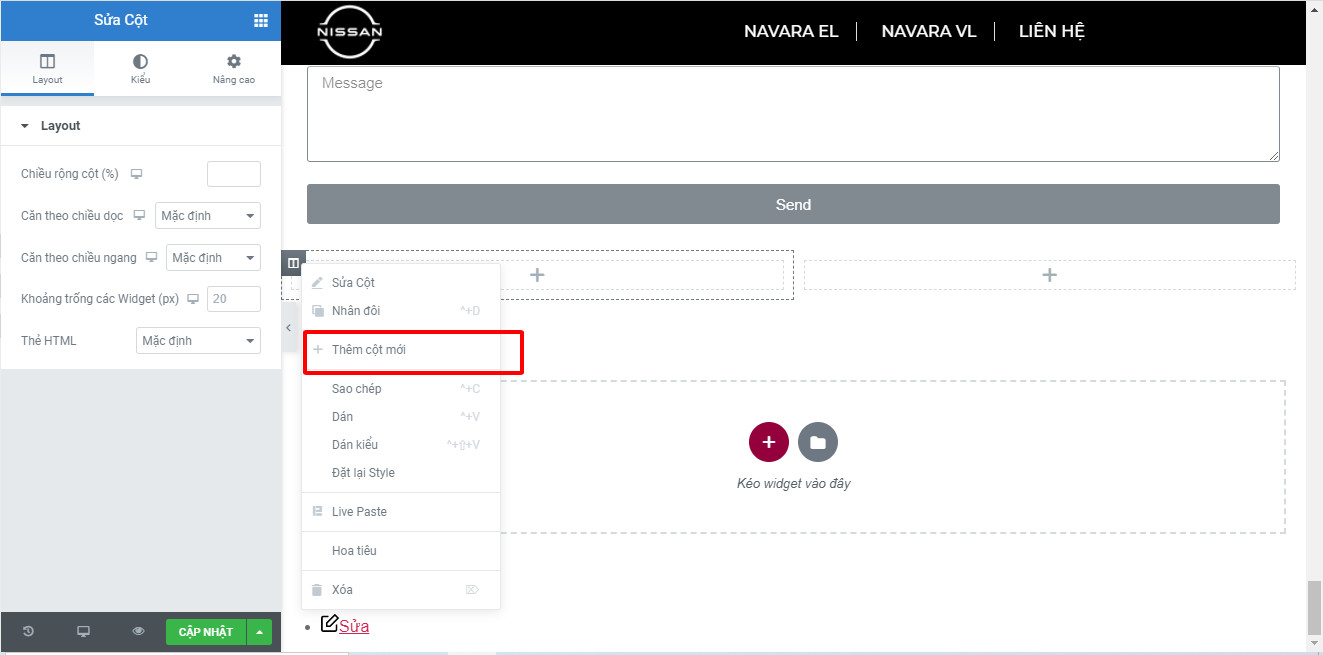Click the Nissan logo in header
Viewport: 1323px width, 655px height.
tap(349, 32)
